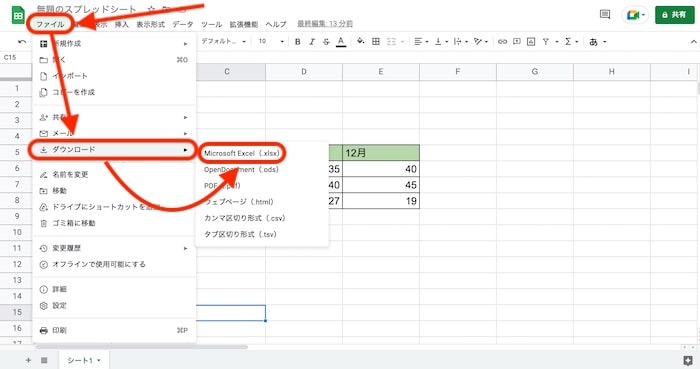Click ゴミ箱に移動 trash item
This screenshot has width=700, height=369.
coord(114,223)
